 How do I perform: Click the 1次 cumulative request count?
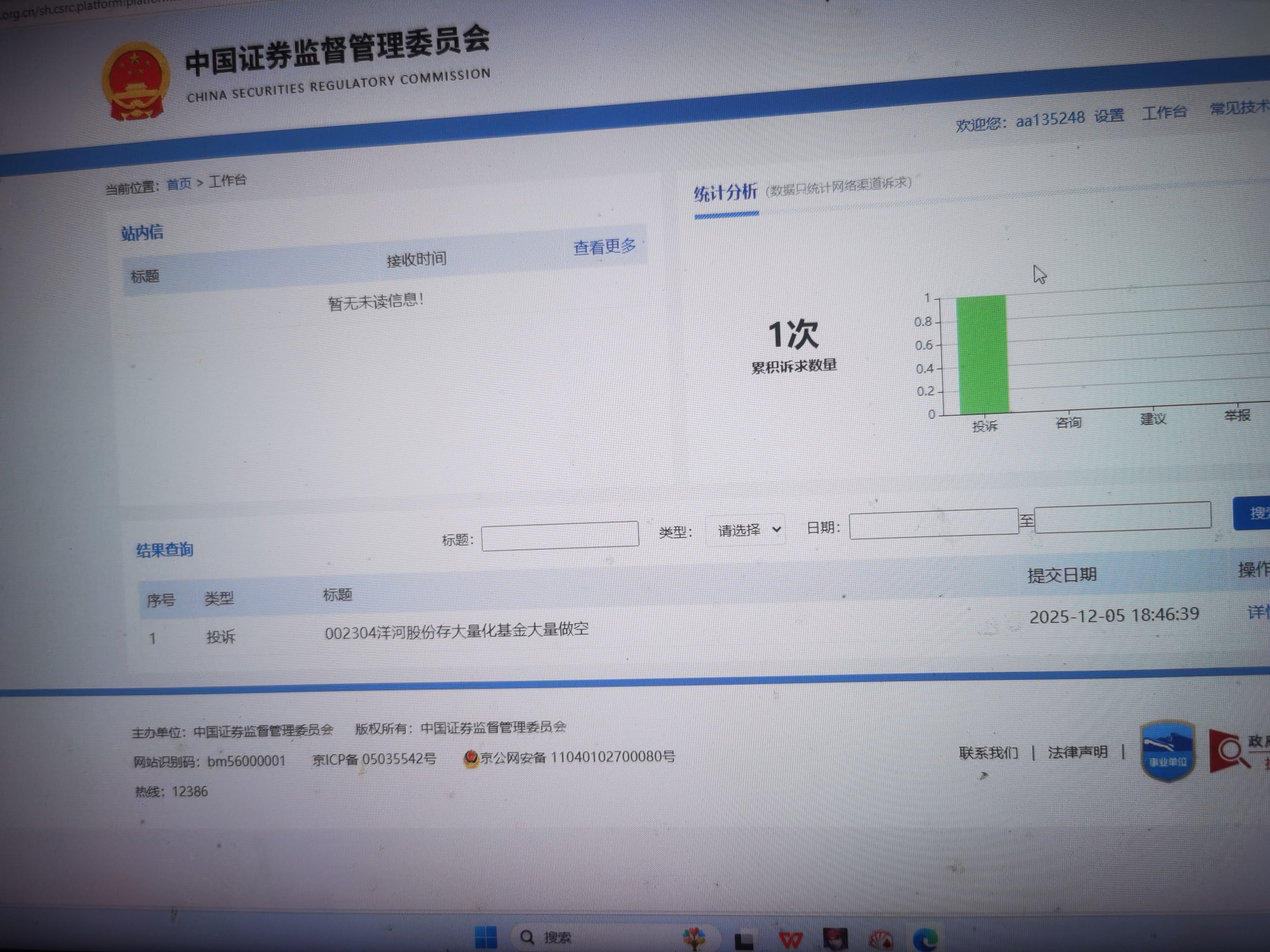793,334
